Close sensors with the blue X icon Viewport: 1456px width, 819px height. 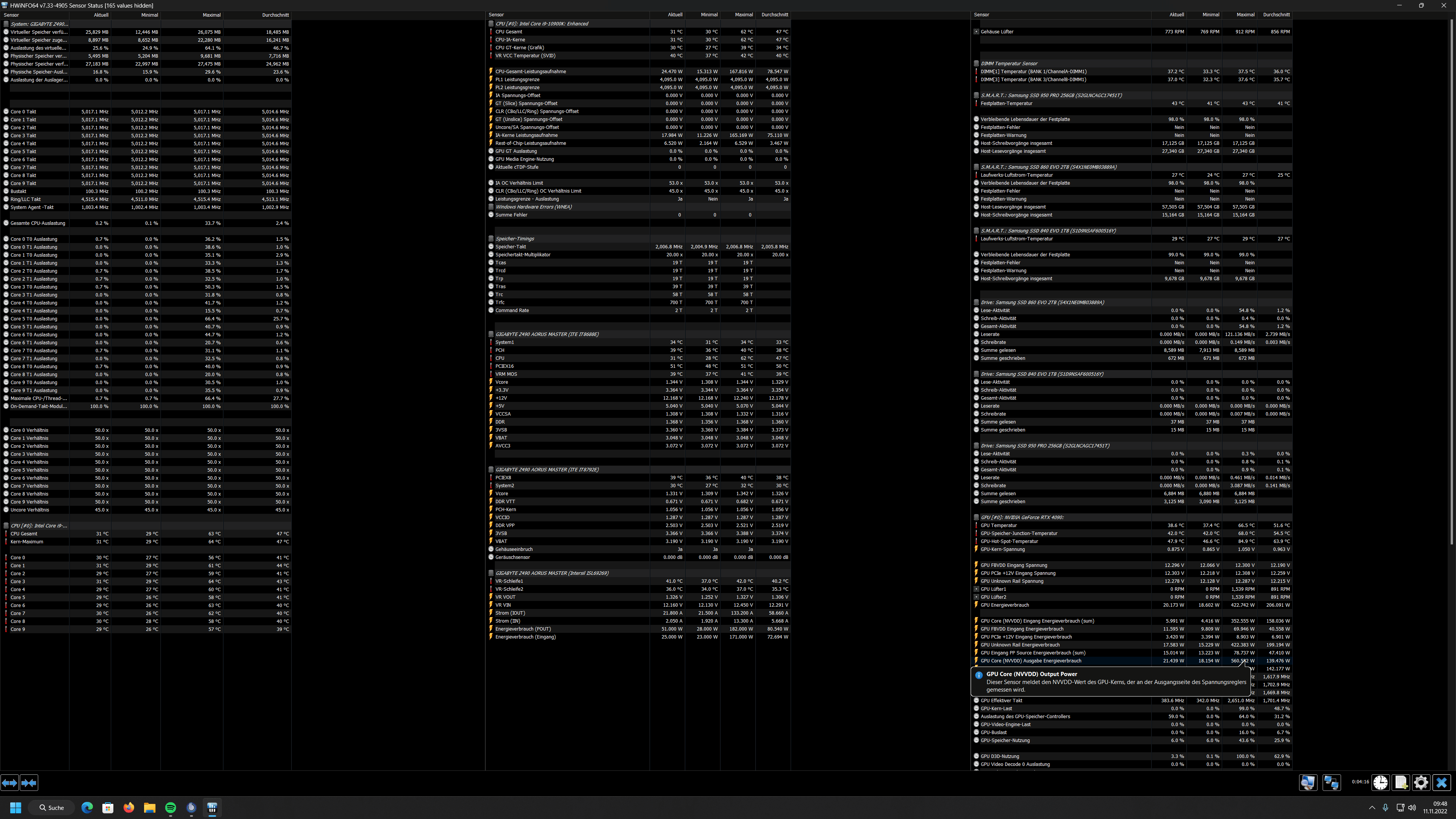pyautogui.click(x=1441, y=782)
